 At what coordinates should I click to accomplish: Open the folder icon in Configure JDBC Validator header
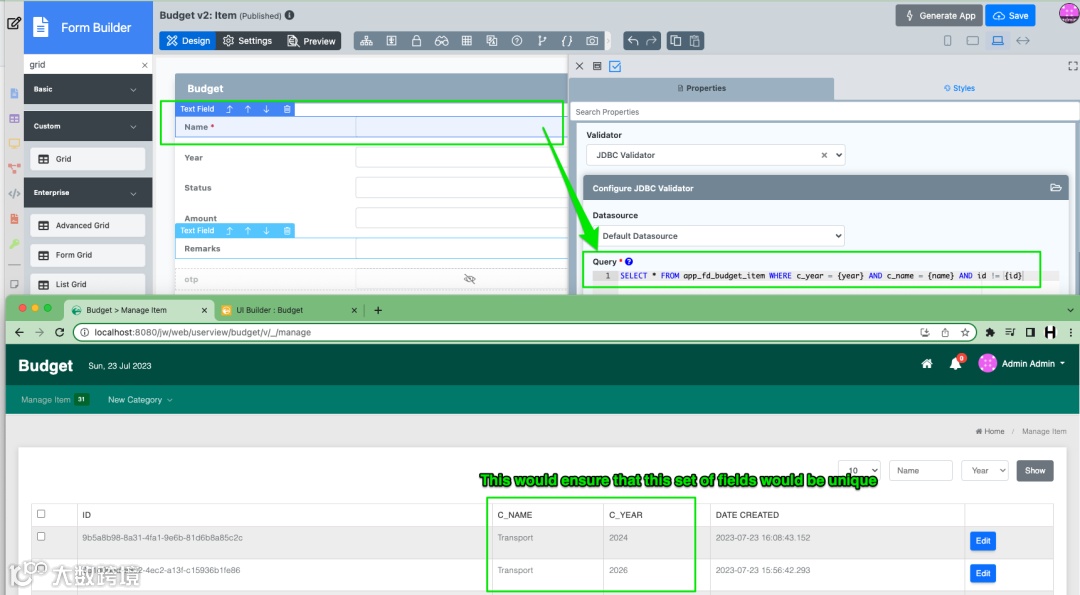coord(1055,187)
